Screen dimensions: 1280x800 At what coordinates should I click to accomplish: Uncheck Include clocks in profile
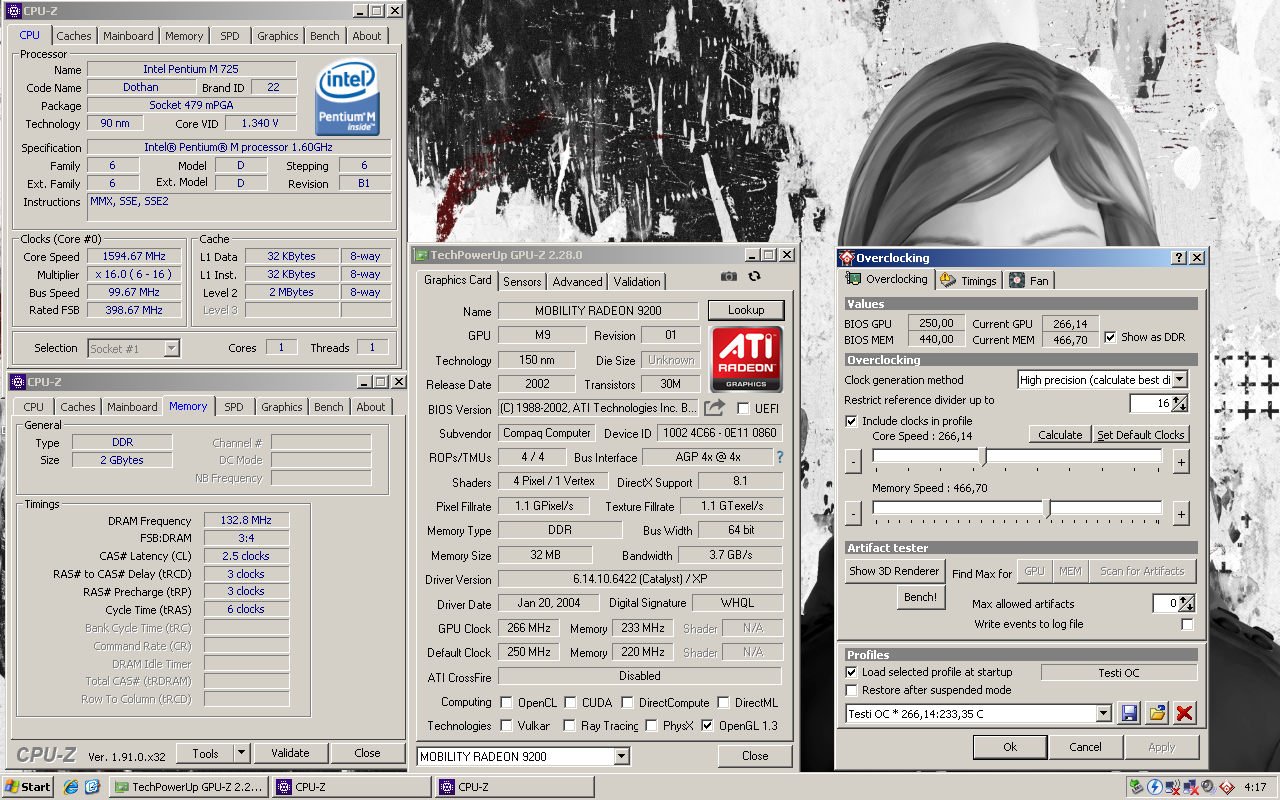click(851, 421)
